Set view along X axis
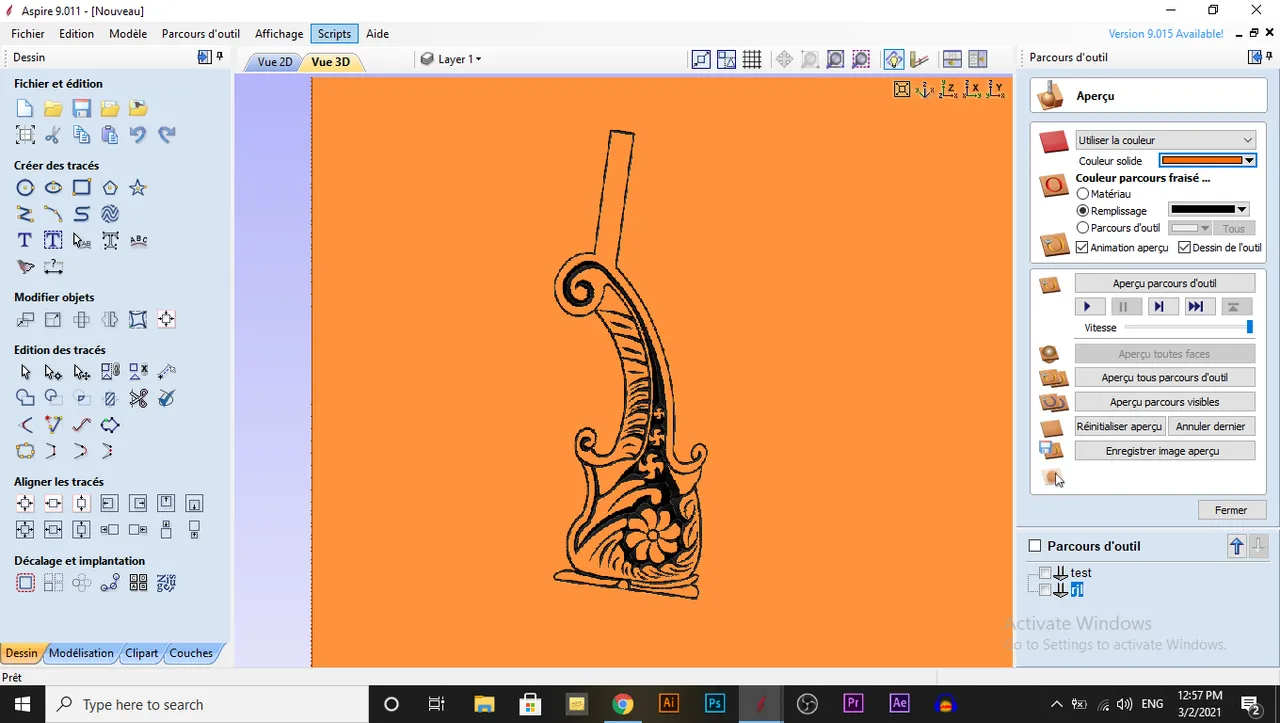 pyautogui.click(x=972, y=90)
